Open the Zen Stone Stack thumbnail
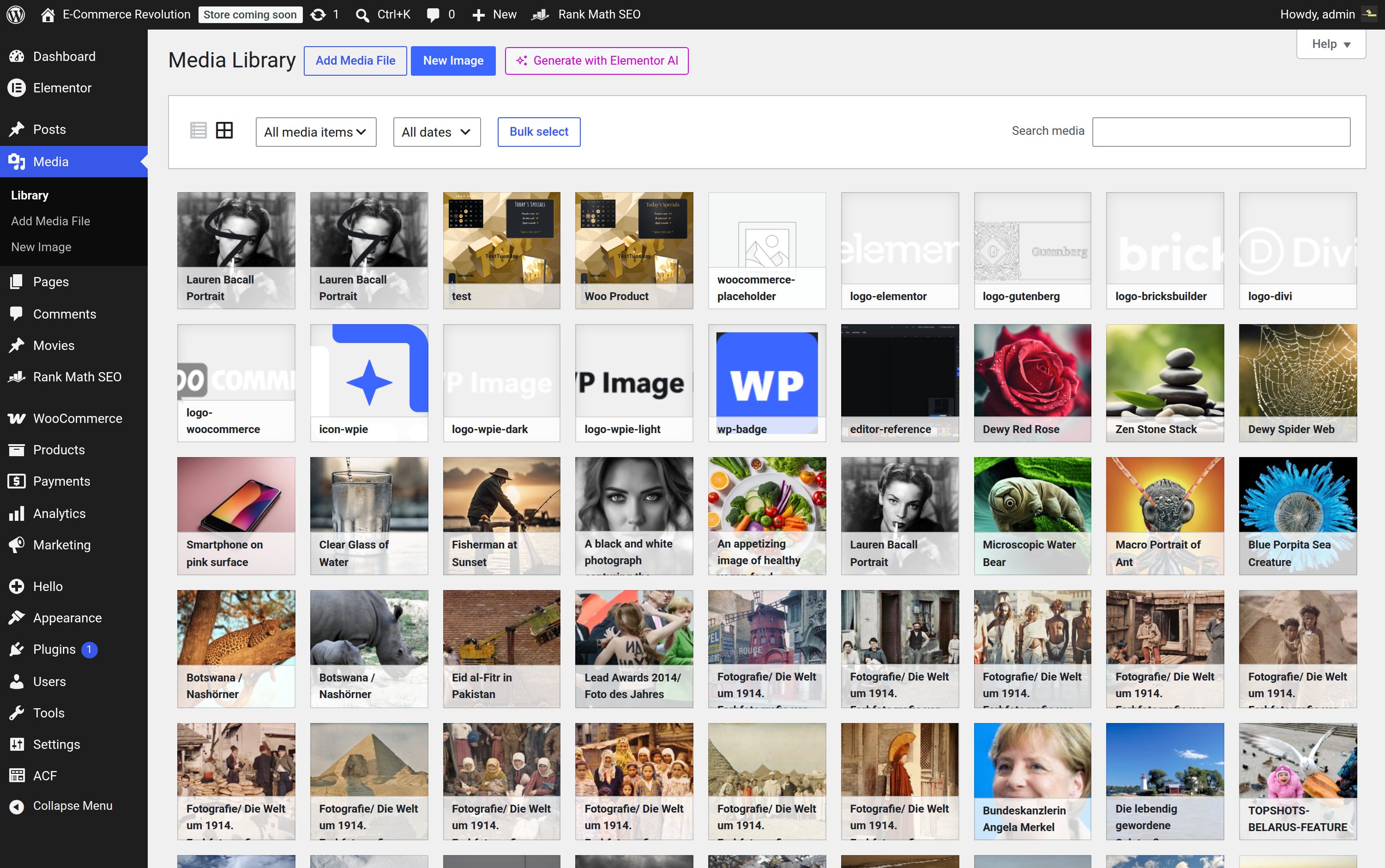Viewport: 1385px width, 868px height. 1165,383
